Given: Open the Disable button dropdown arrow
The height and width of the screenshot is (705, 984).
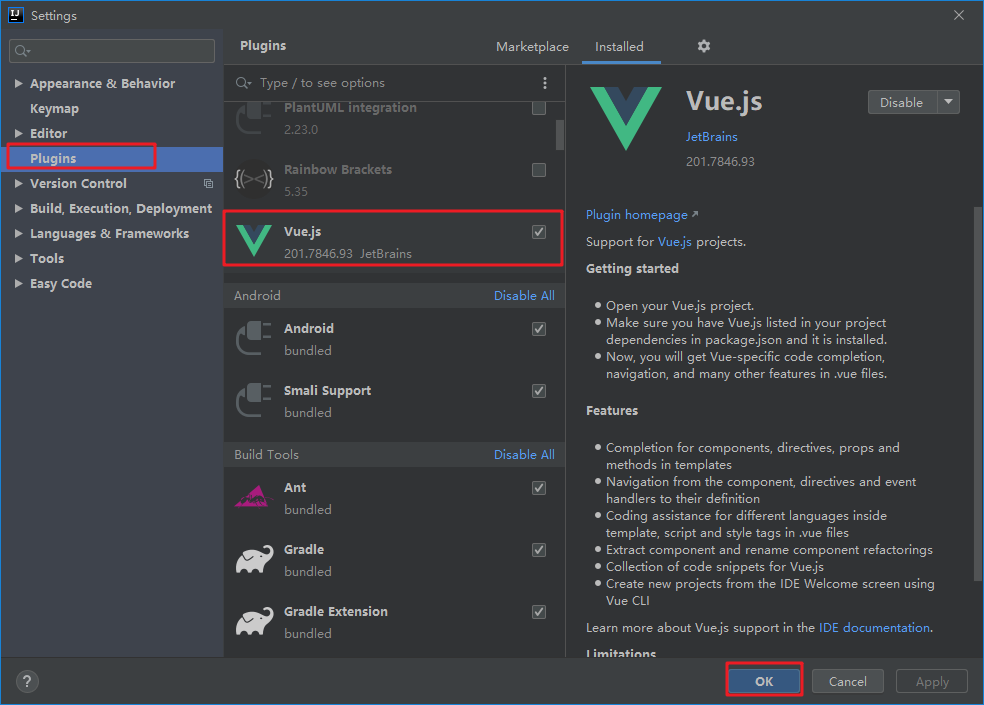Looking at the screenshot, I should click(948, 102).
